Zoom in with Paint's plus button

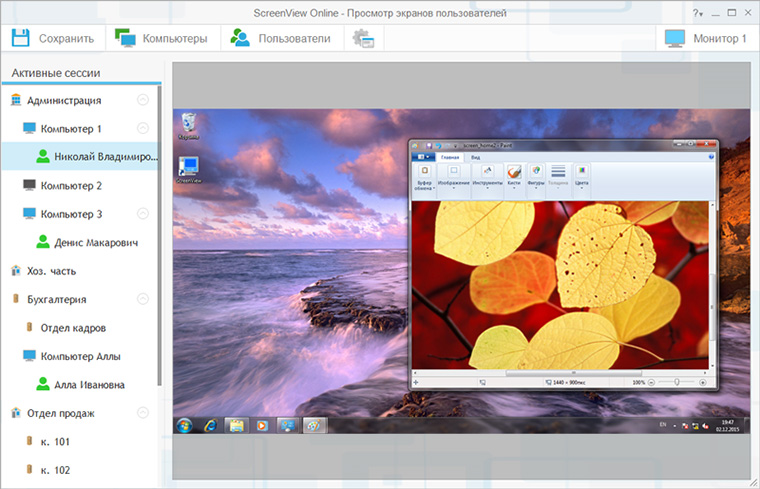point(702,382)
